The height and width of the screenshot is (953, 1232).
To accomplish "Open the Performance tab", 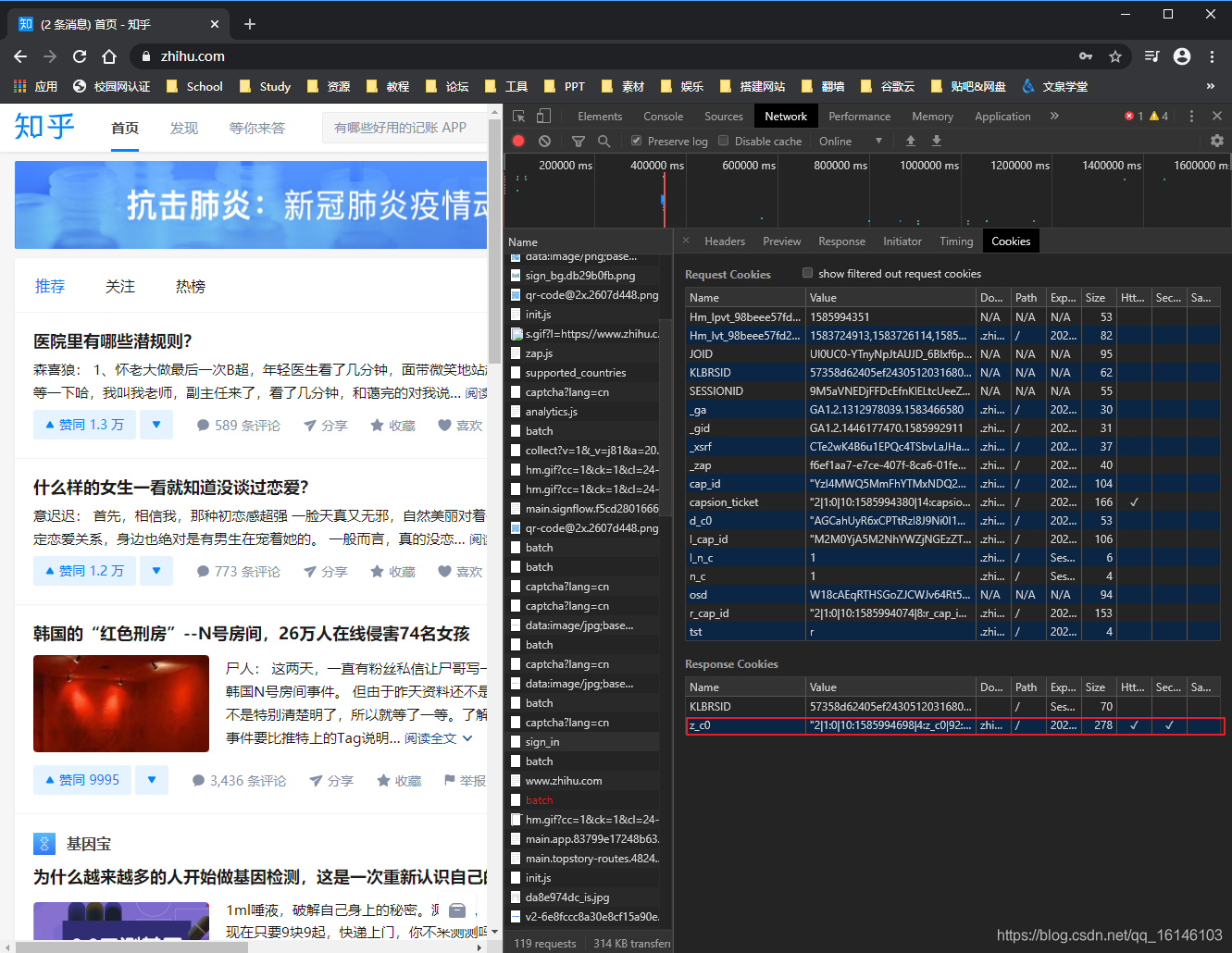I will point(860,116).
